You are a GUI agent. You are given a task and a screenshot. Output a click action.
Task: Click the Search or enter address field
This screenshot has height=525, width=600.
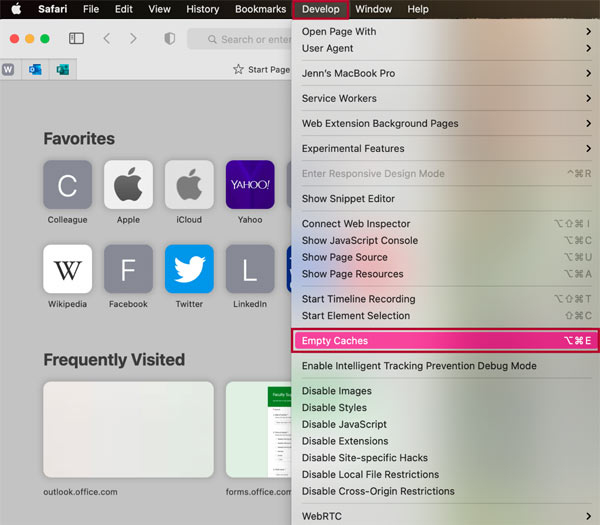click(240, 39)
